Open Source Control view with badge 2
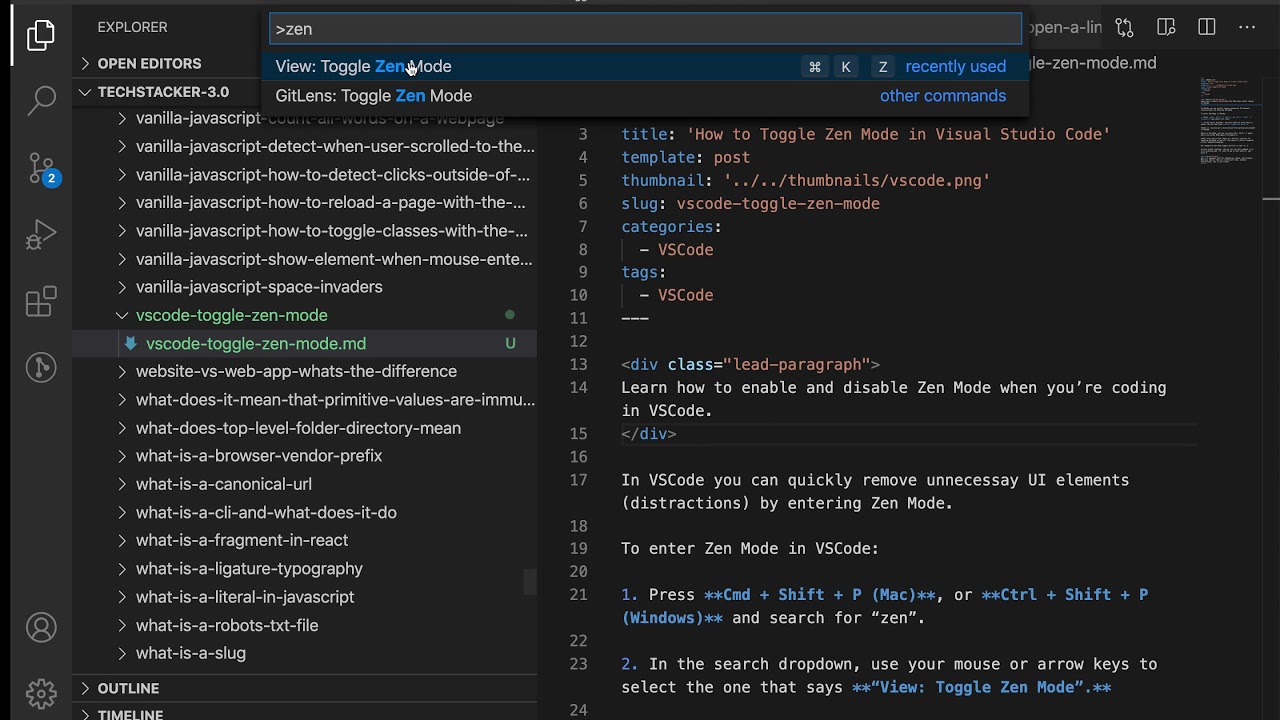The image size is (1280, 720). click(41, 169)
